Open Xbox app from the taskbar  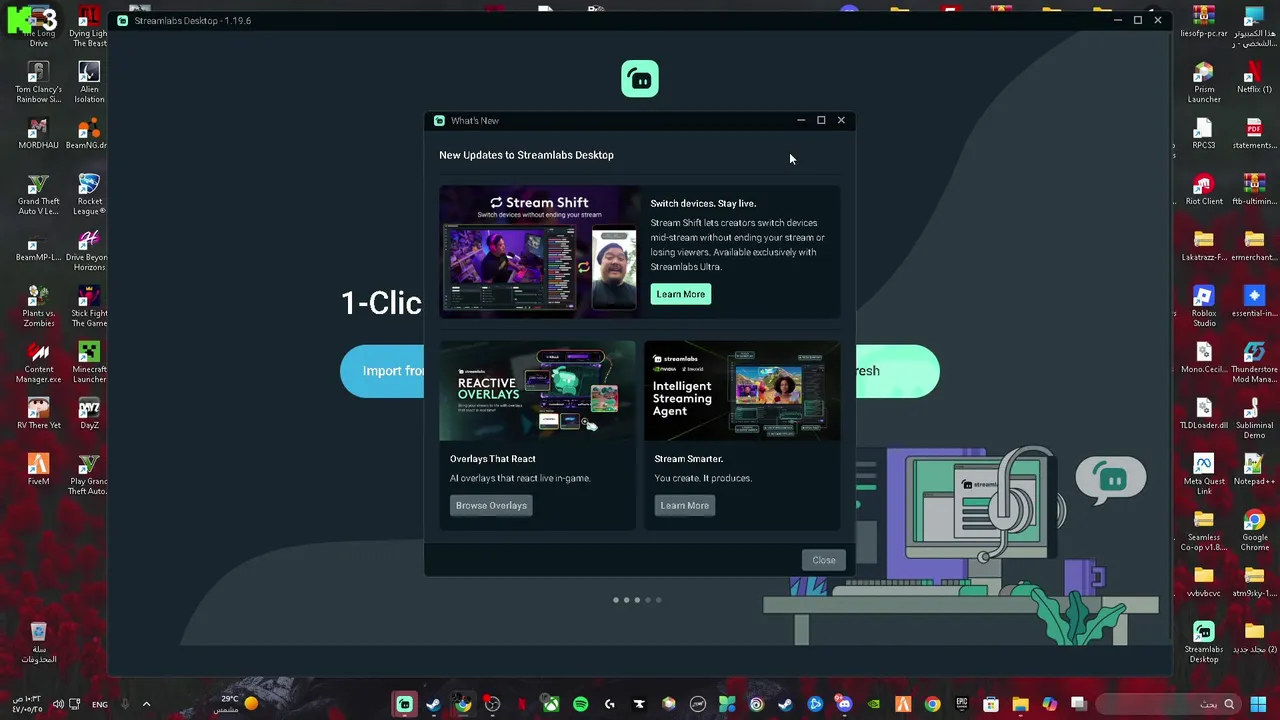coord(551,704)
